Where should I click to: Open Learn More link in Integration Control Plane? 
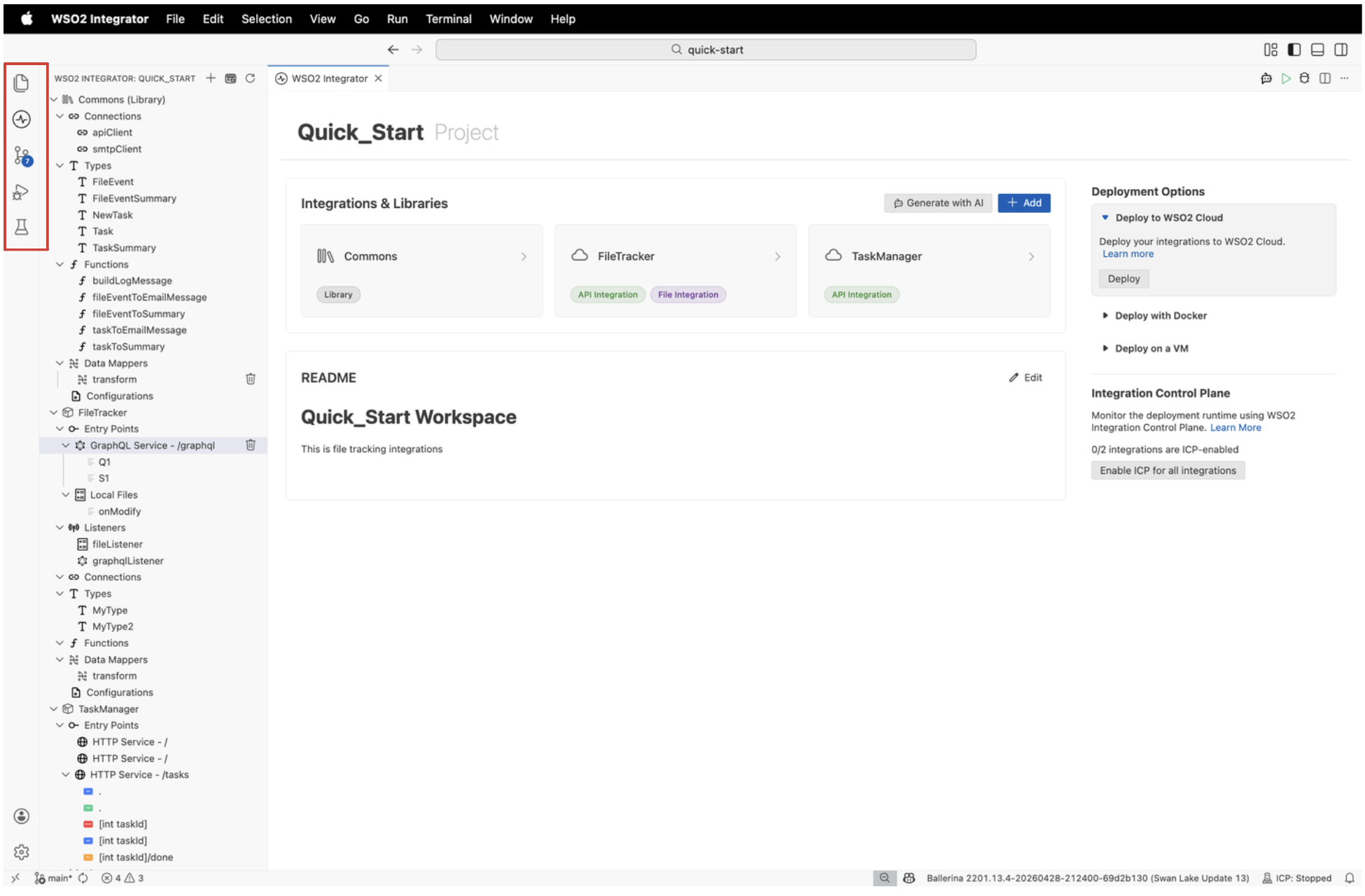click(x=1235, y=428)
